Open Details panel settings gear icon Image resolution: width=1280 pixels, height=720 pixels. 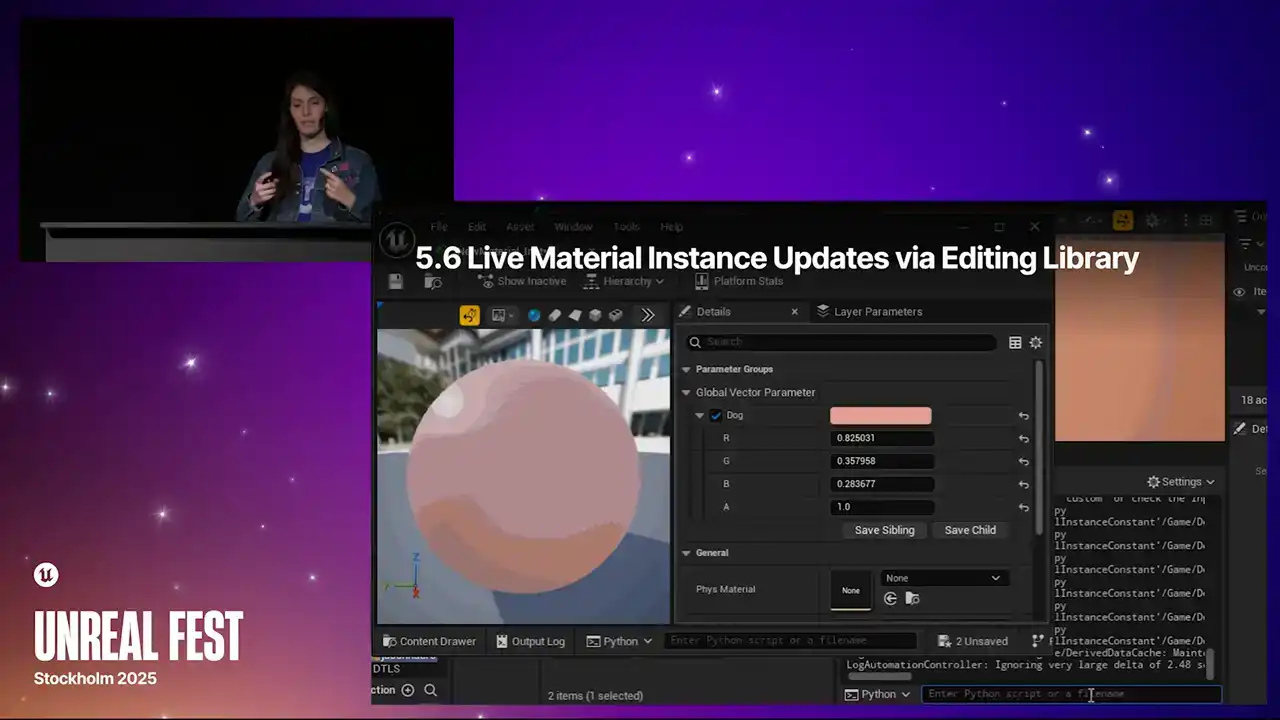(1036, 342)
